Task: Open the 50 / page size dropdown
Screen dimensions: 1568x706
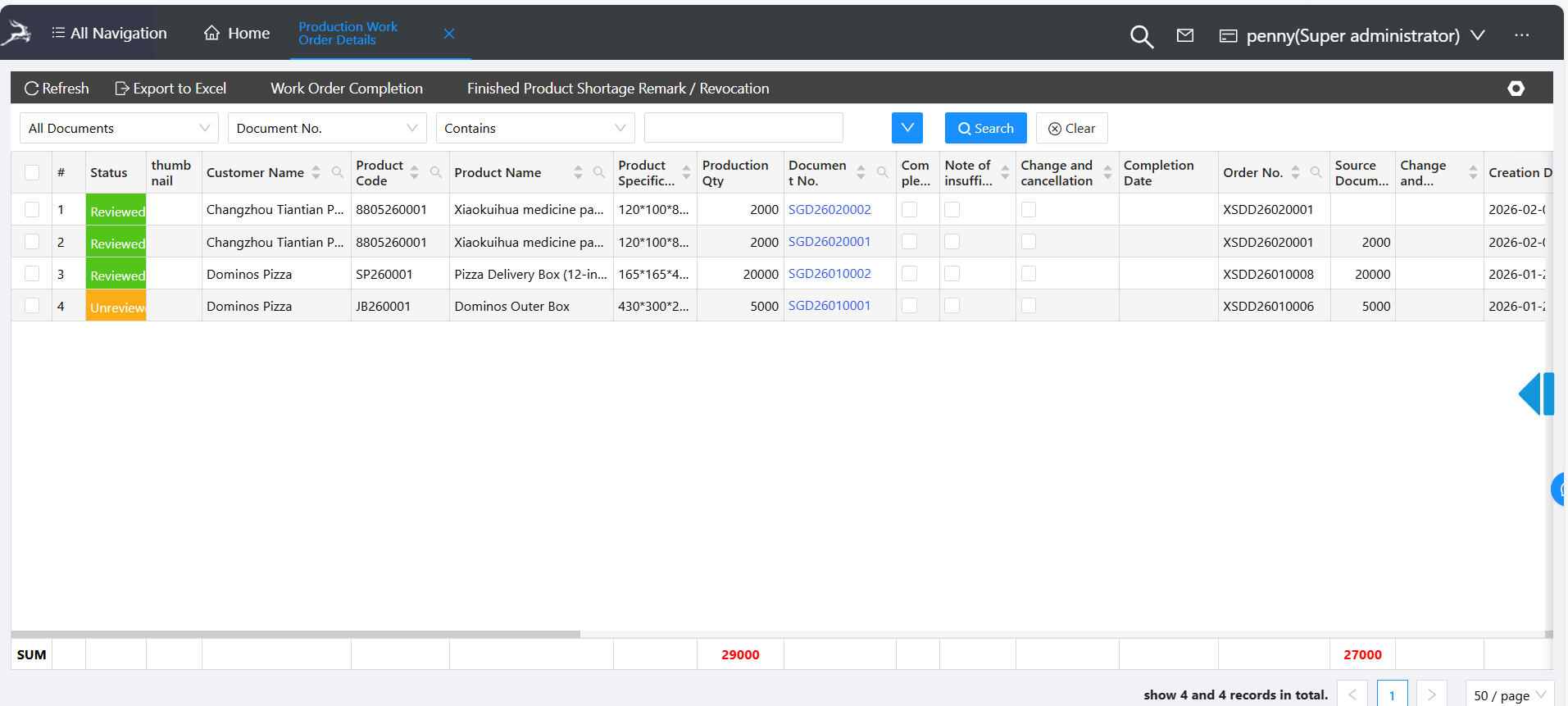Action: pyautogui.click(x=1509, y=695)
